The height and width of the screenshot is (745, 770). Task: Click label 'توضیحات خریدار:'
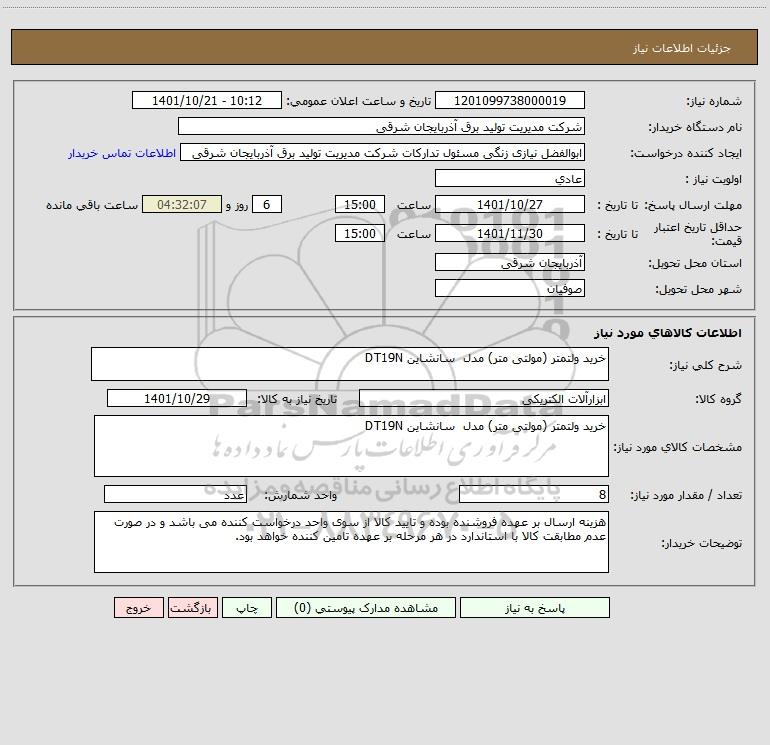[x=702, y=543]
